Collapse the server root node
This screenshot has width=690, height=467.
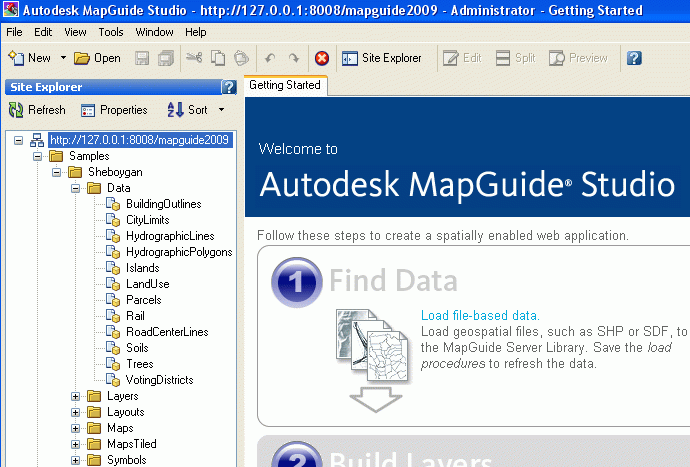(18, 140)
